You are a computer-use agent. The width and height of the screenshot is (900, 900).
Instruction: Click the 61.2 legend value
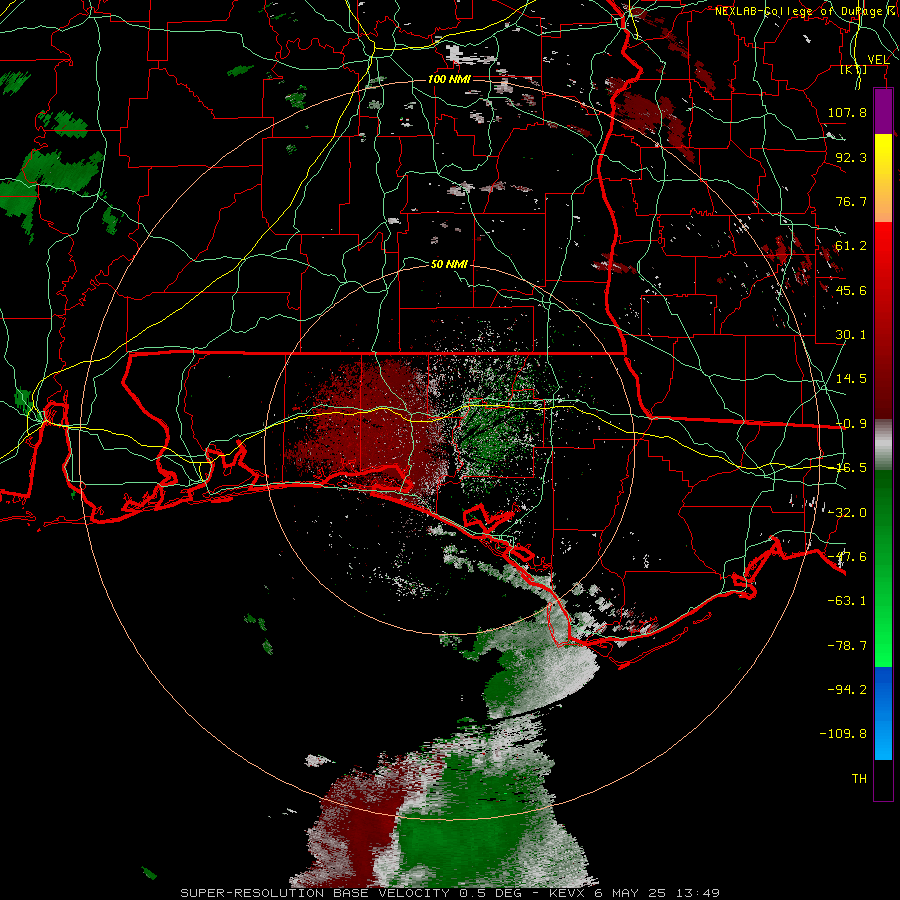point(851,246)
